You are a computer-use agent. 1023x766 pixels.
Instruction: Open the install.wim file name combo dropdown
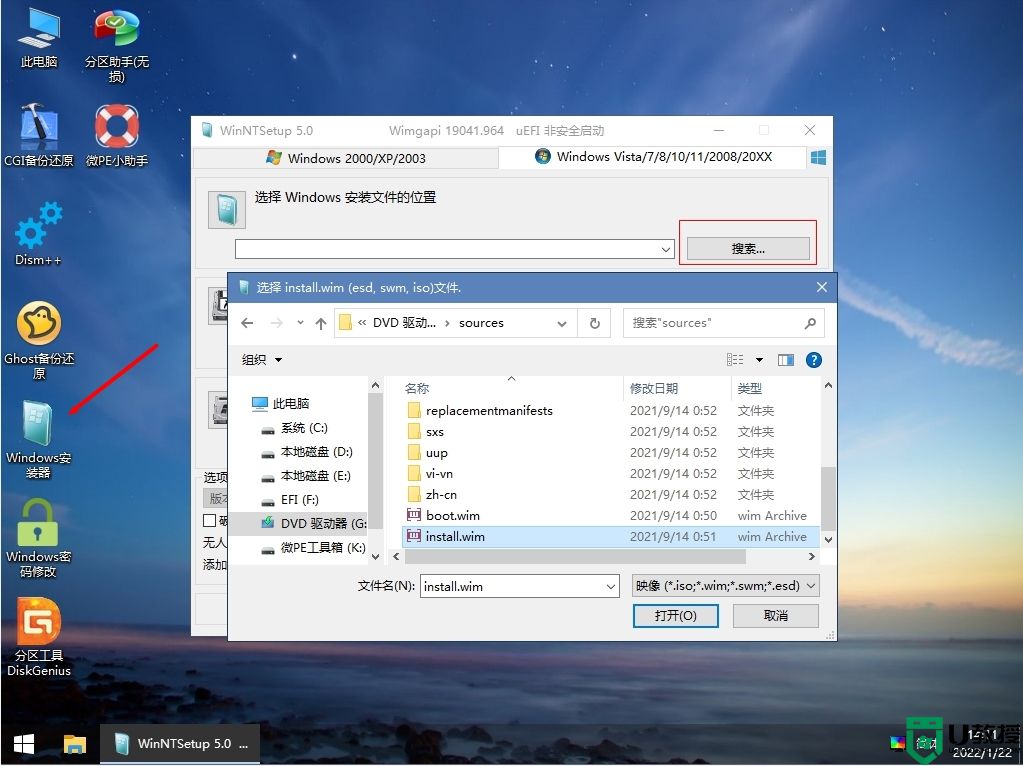611,586
